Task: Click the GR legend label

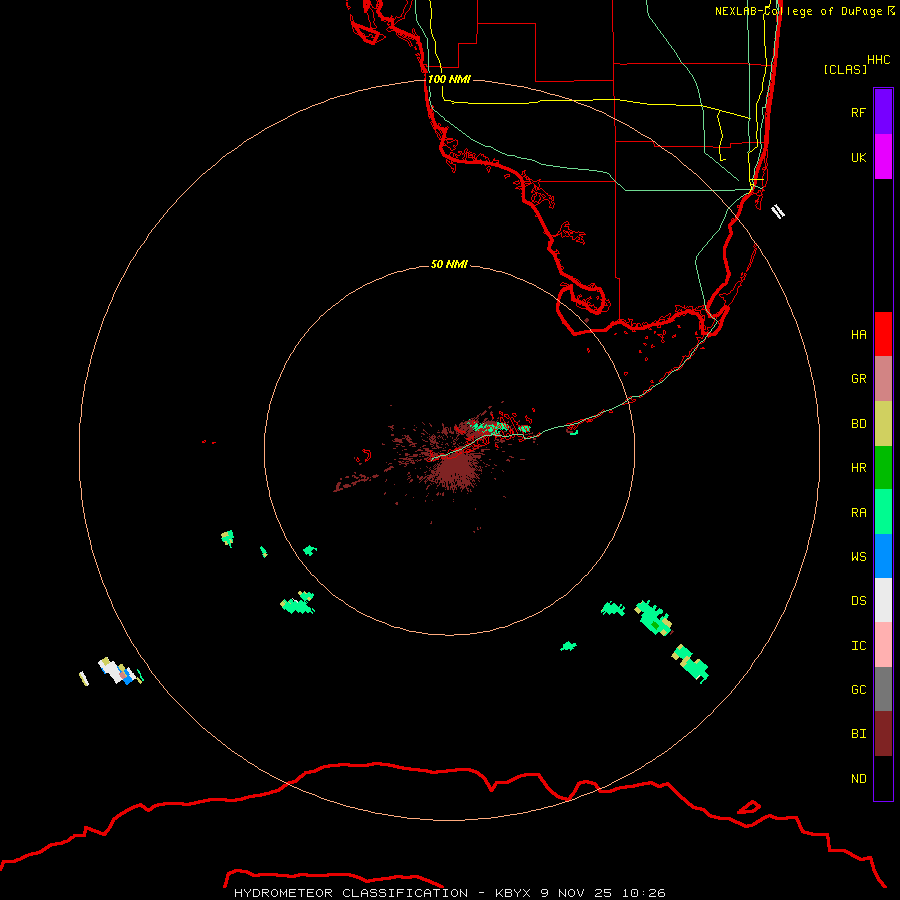Action: pos(858,379)
